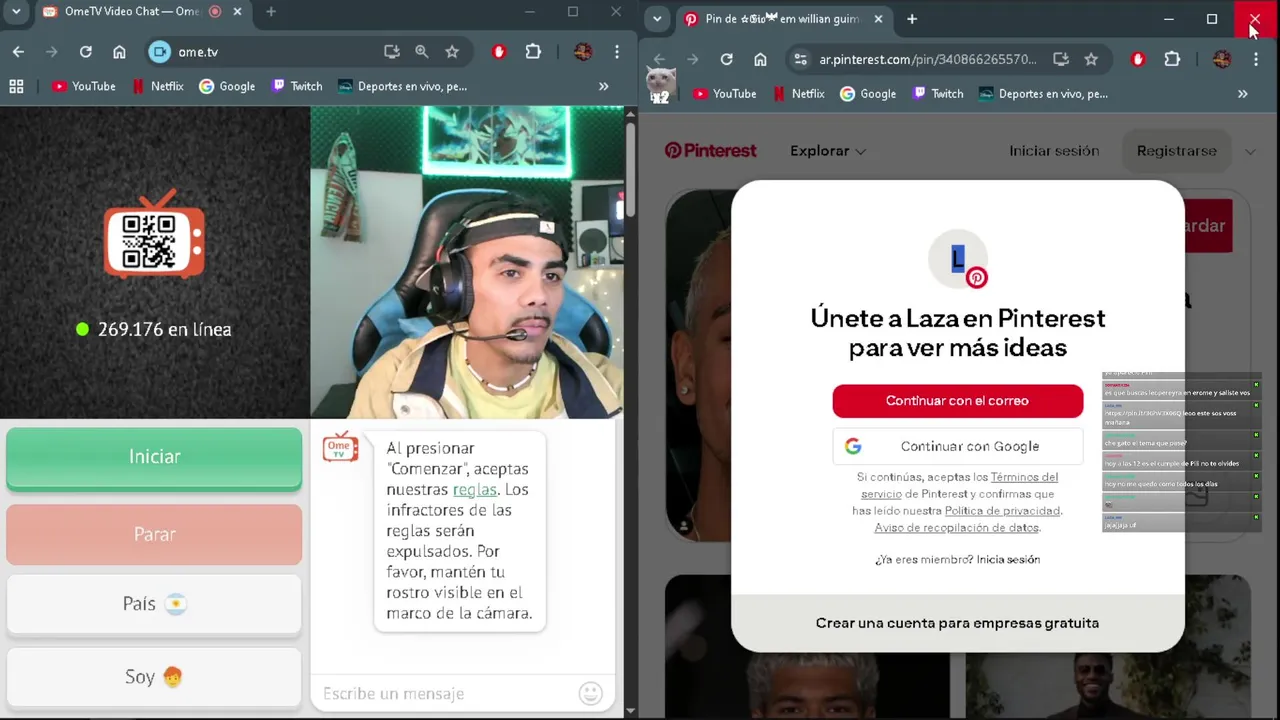
Task: Click the Pinterest address bar URL
Action: 927,60
